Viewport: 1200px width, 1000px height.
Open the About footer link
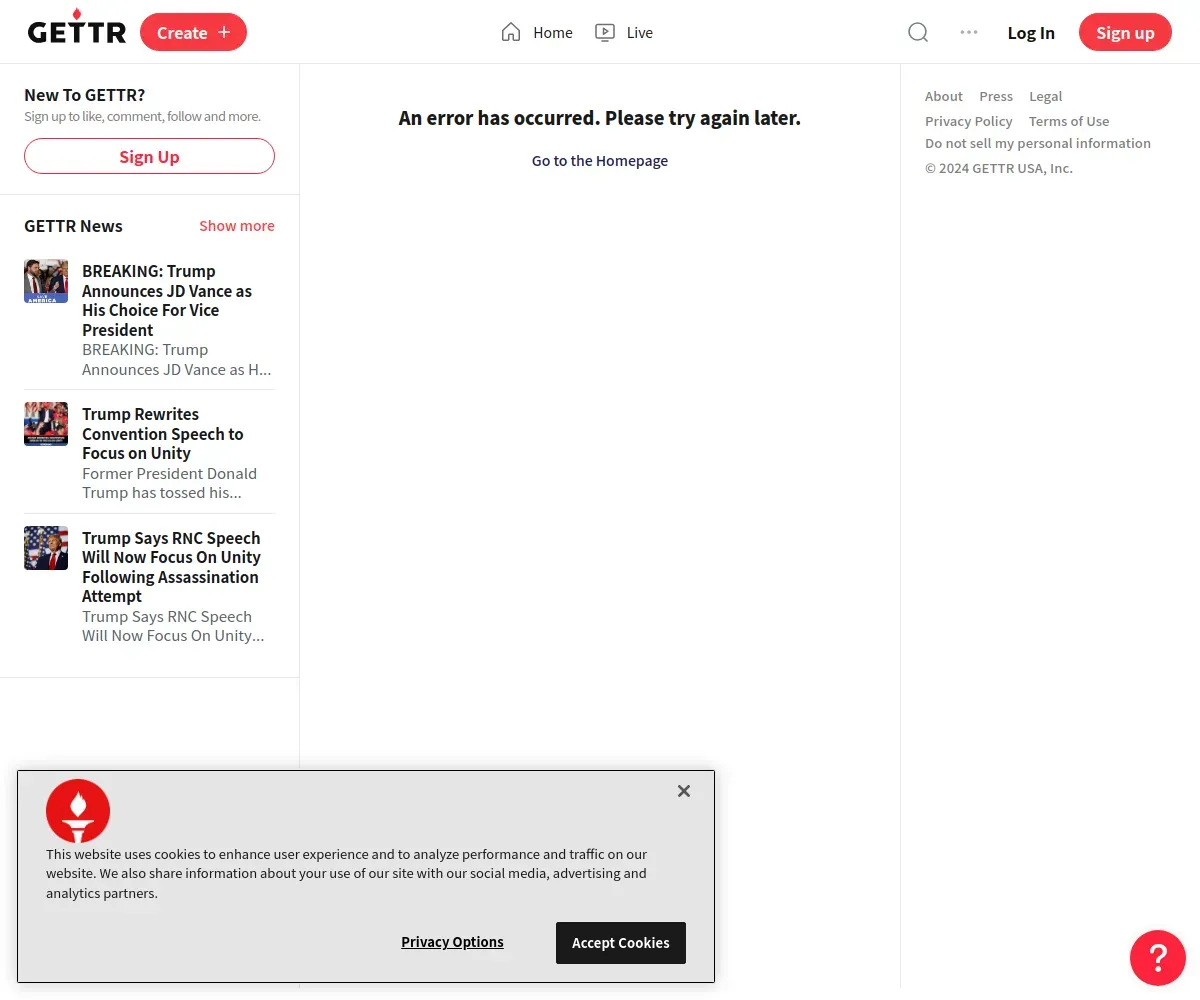(944, 96)
